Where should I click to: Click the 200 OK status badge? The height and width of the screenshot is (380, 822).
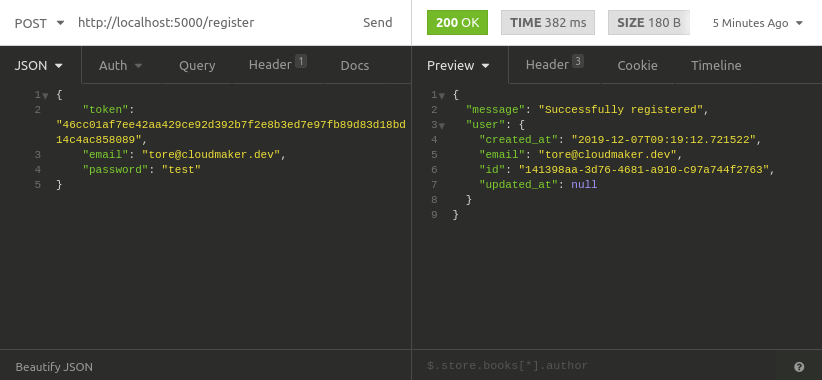point(457,23)
